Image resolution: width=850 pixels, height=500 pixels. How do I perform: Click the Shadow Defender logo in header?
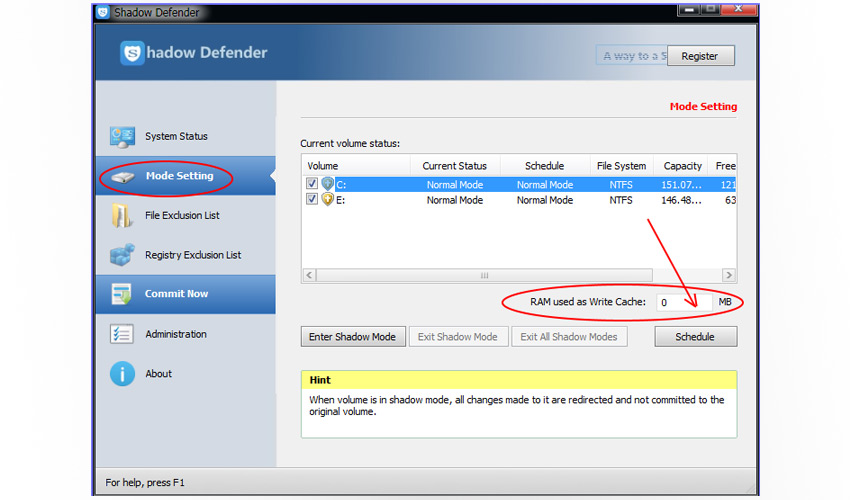132,53
